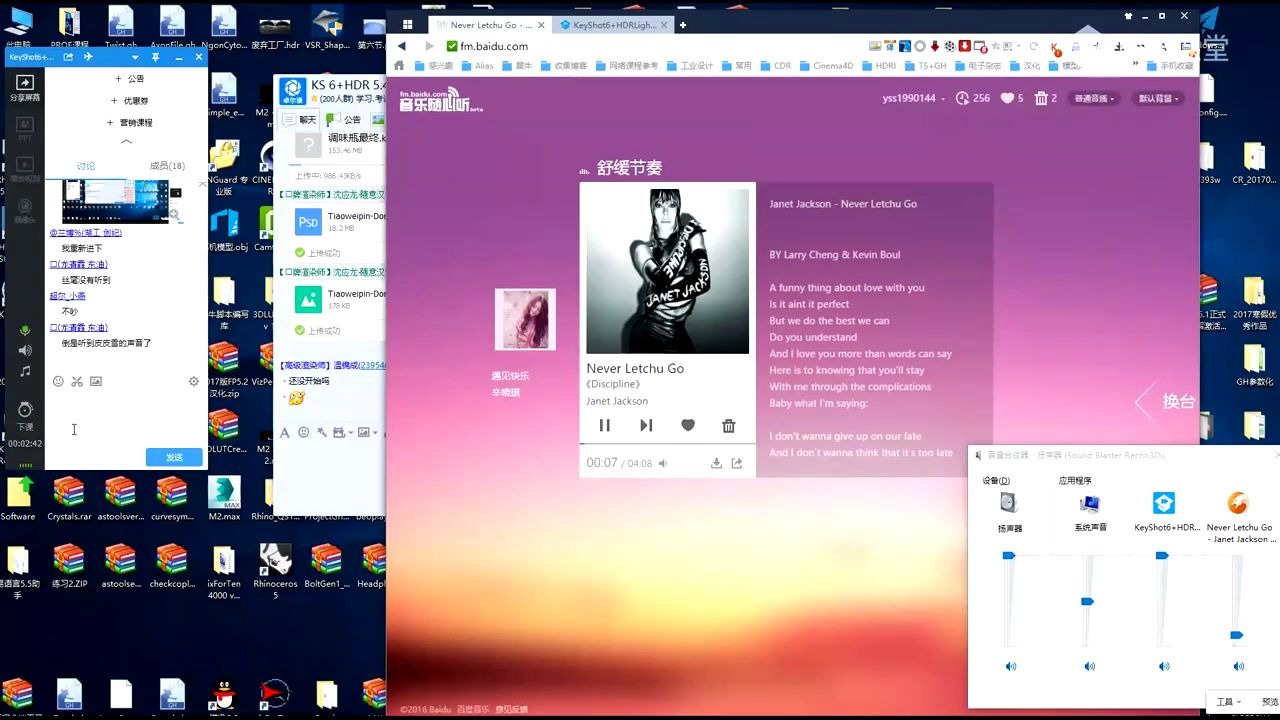Image resolution: width=1280 pixels, height=720 pixels.
Task: Expand the 优惠券 coupon section
Action: pyautogui.click(x=129, y=101)
